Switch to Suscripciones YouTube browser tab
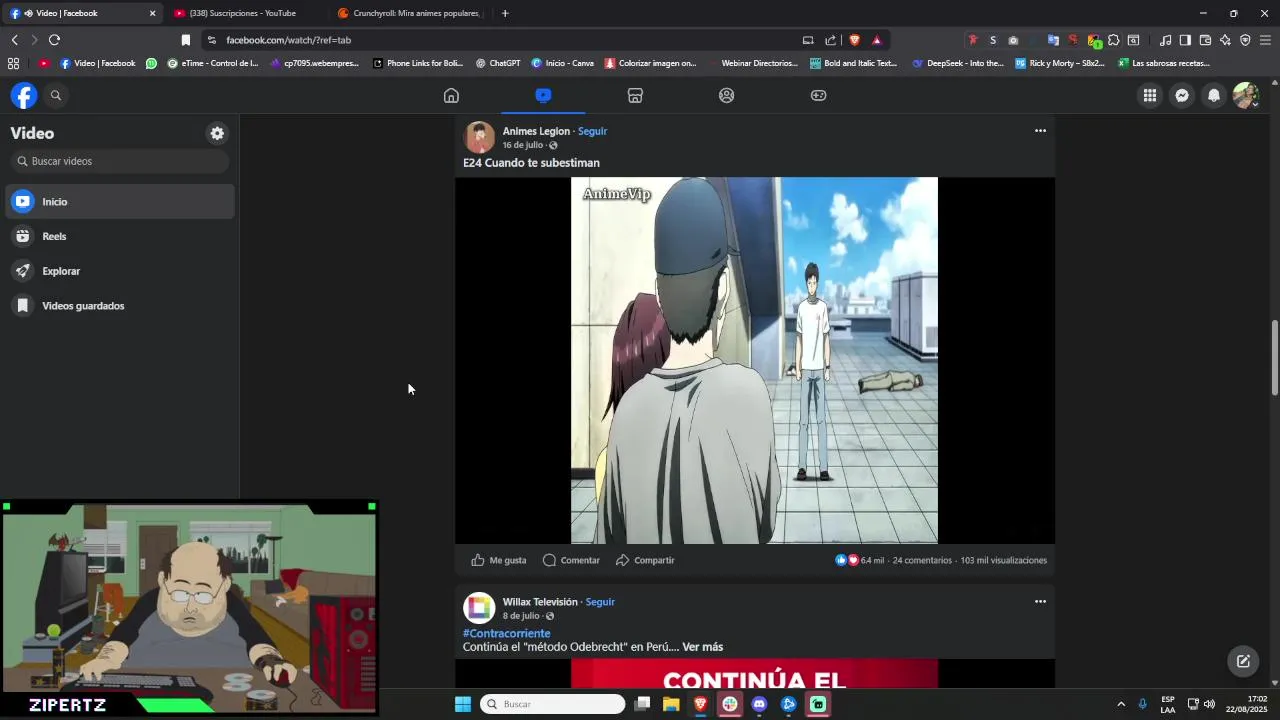 (245, 13)
